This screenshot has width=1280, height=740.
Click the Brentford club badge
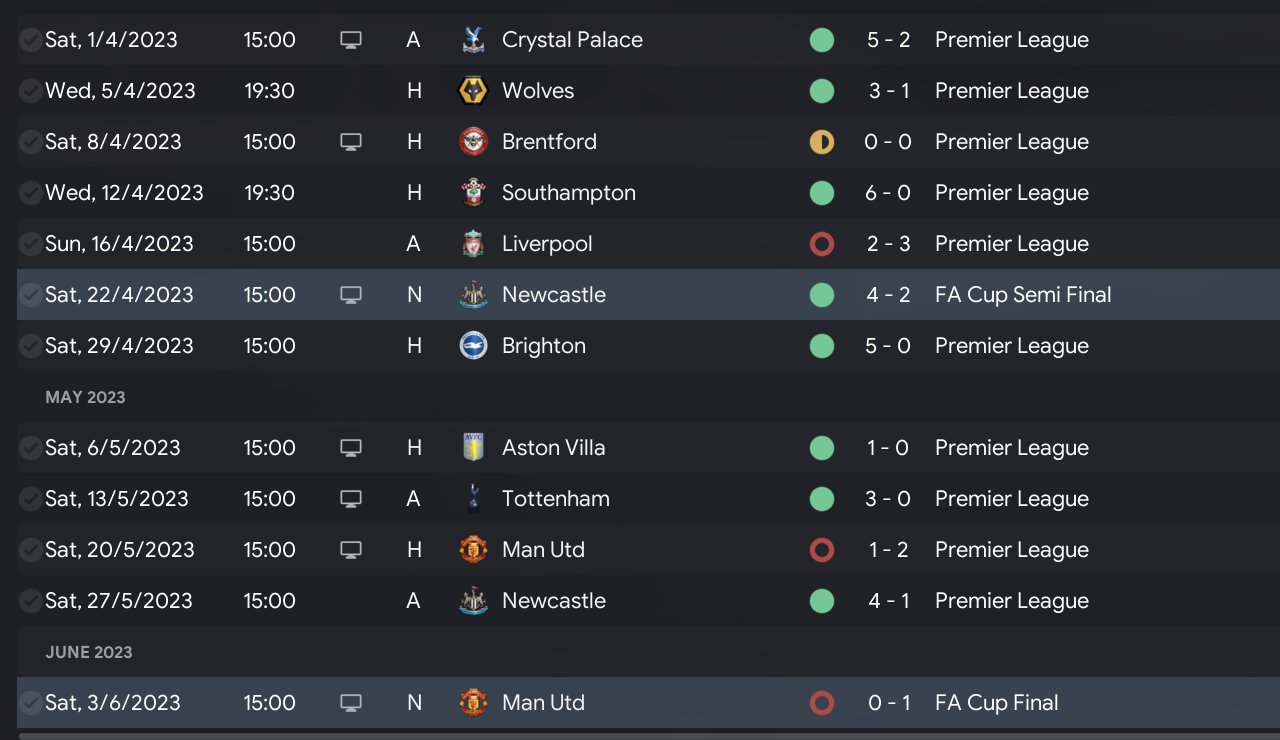473,142
